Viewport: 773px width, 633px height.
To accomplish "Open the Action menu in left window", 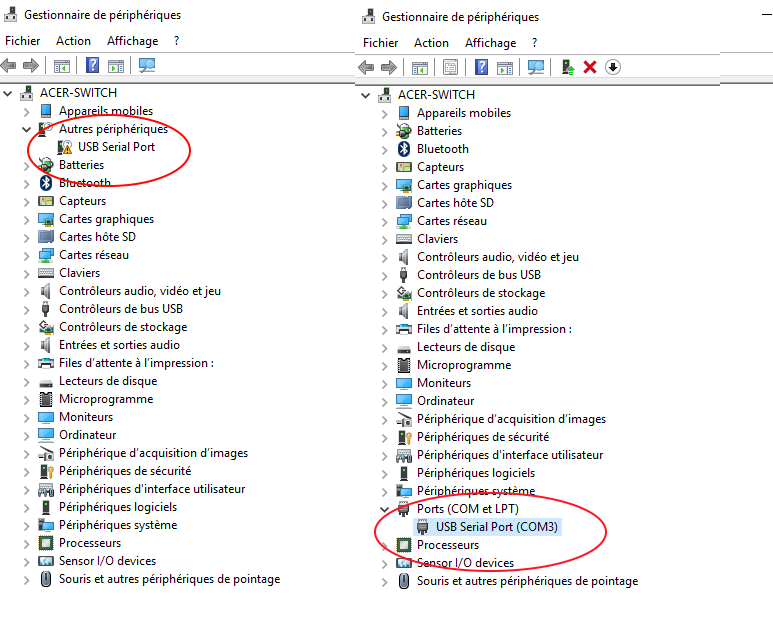I will [x=73, y=41].
